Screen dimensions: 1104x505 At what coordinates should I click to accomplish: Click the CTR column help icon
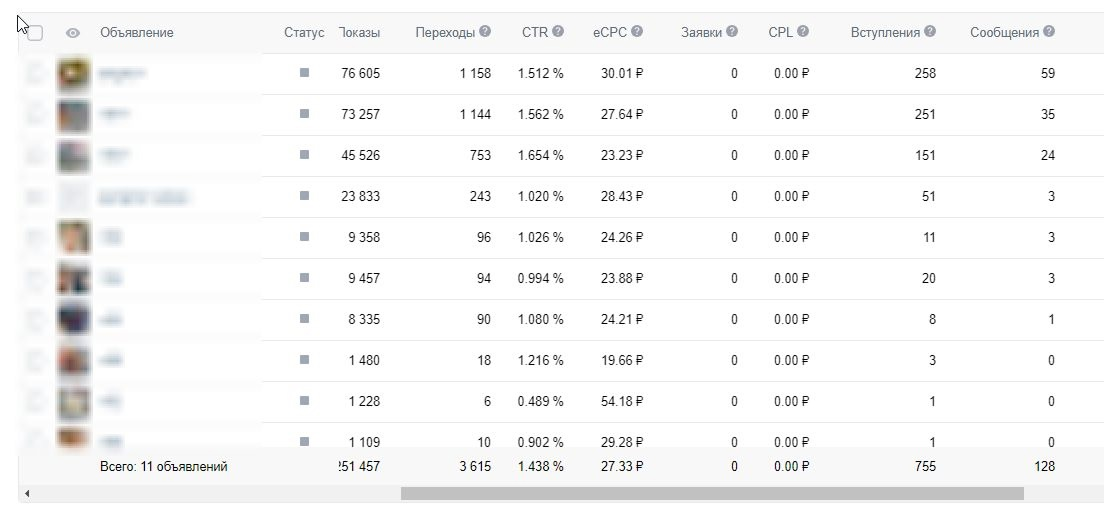[558, 32]
